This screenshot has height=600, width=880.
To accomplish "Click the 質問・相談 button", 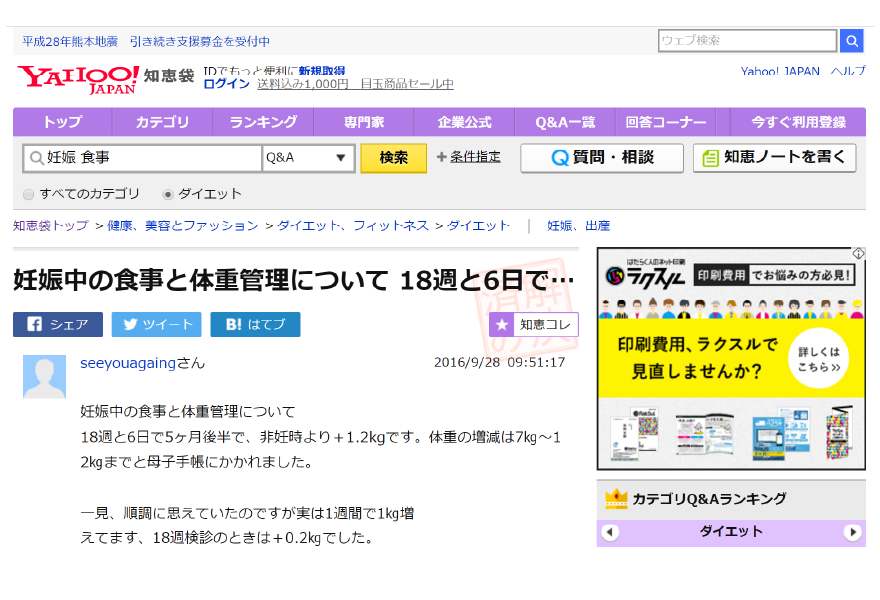I will [602, 158].
